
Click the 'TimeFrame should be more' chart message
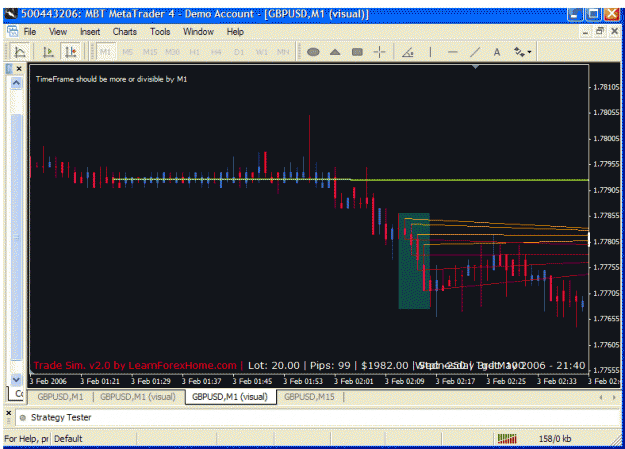(x=112, y=79)
